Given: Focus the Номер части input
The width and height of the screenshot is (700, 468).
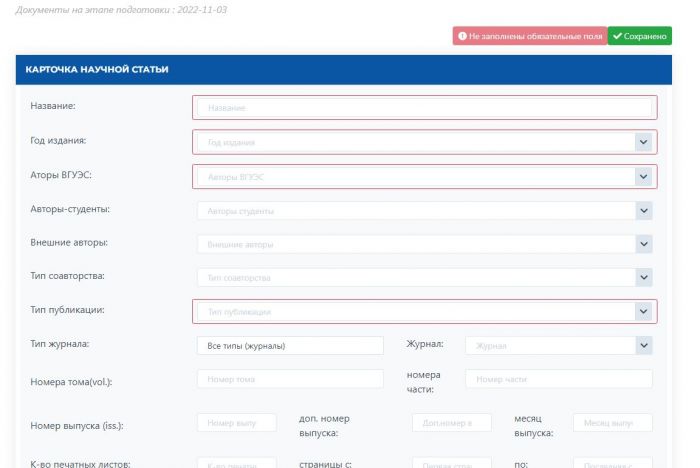Looking at the screenshot, I should pyautogui.click(x=559, y=379).
